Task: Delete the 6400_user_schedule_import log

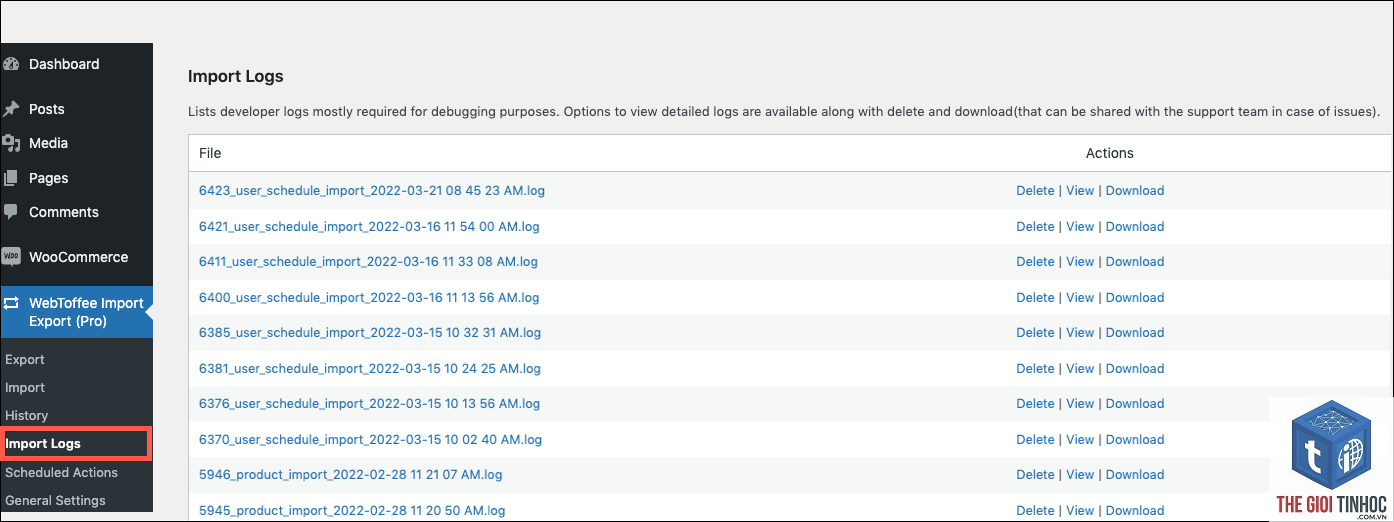Action: [x=1035, y=297]
